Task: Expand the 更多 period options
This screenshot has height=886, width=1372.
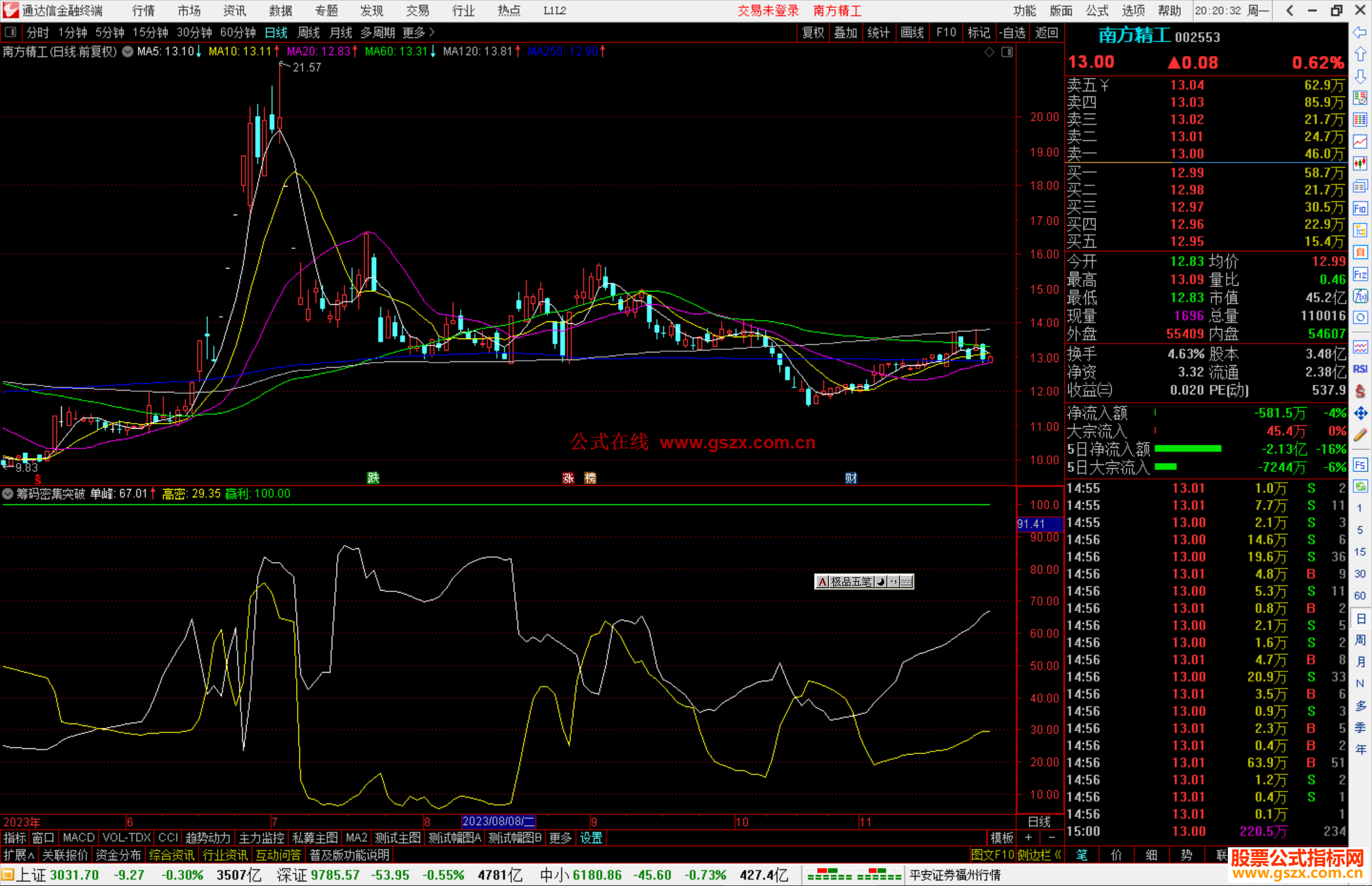Action: [419, 32]
